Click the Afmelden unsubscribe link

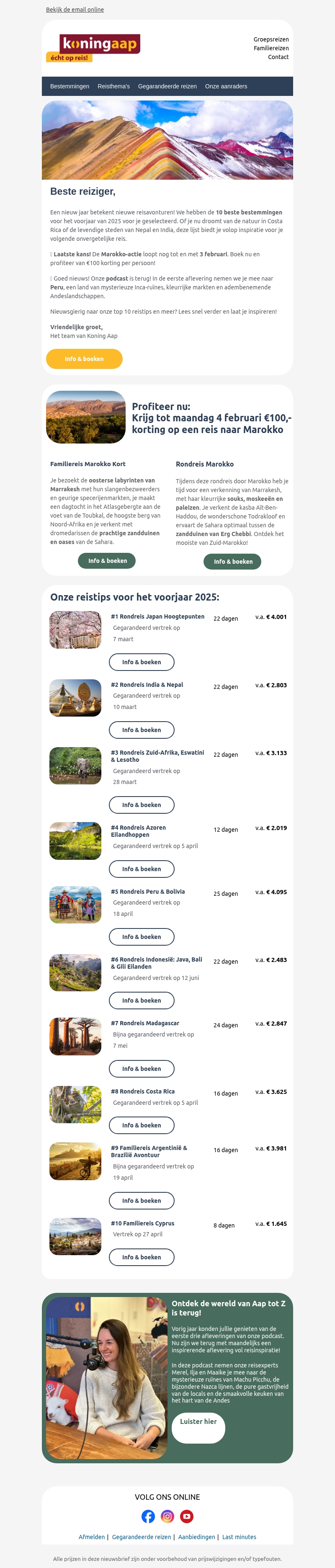pos(91,1537)
